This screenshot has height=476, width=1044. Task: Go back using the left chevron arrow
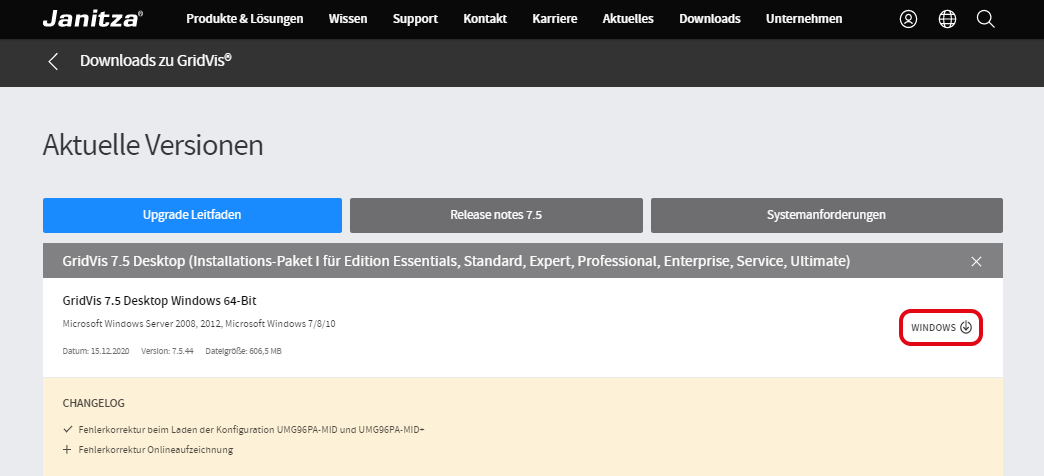click(x=53, y=62)
